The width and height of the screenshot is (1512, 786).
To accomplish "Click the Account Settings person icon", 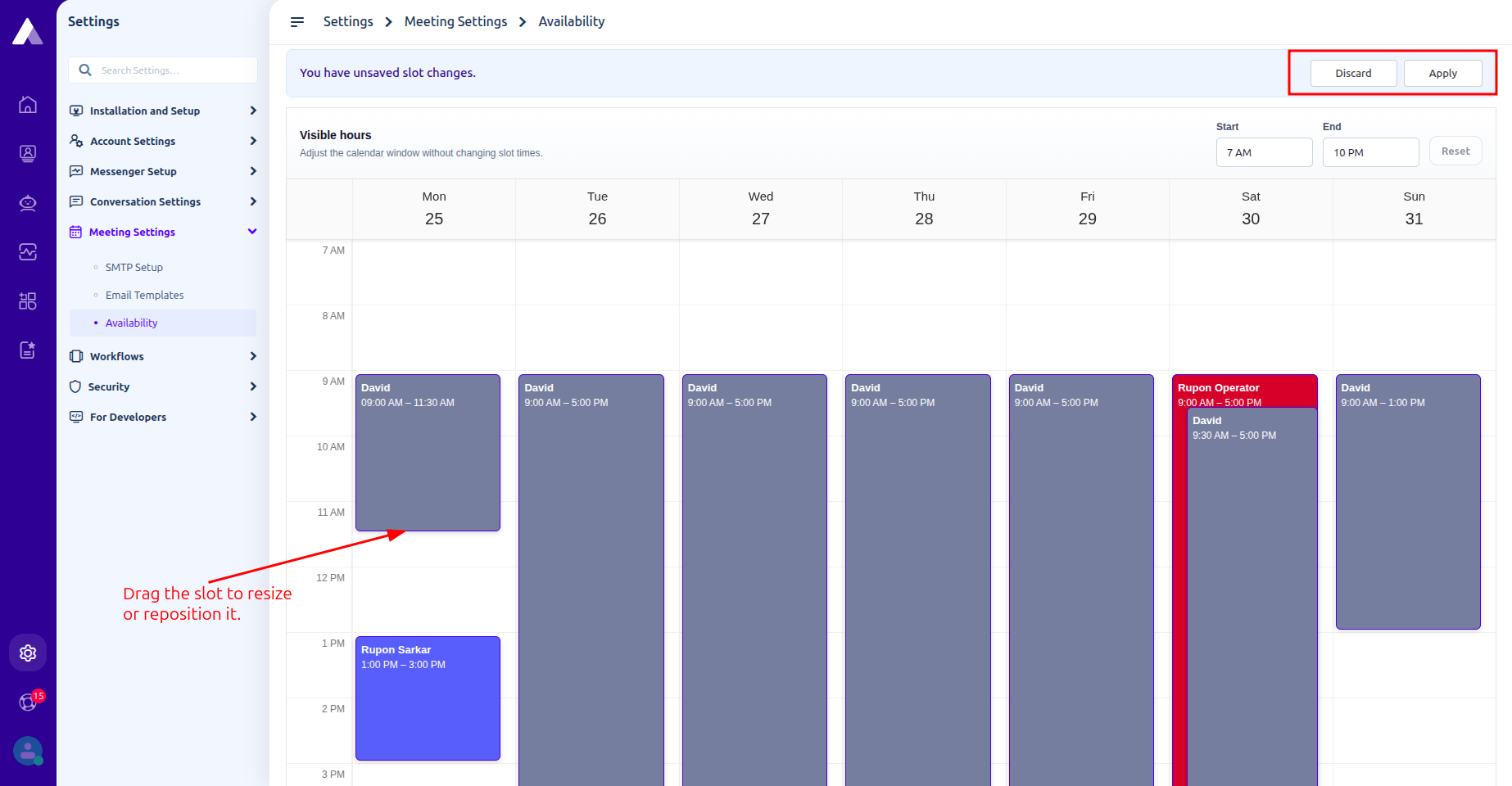I will coord(76,141).
